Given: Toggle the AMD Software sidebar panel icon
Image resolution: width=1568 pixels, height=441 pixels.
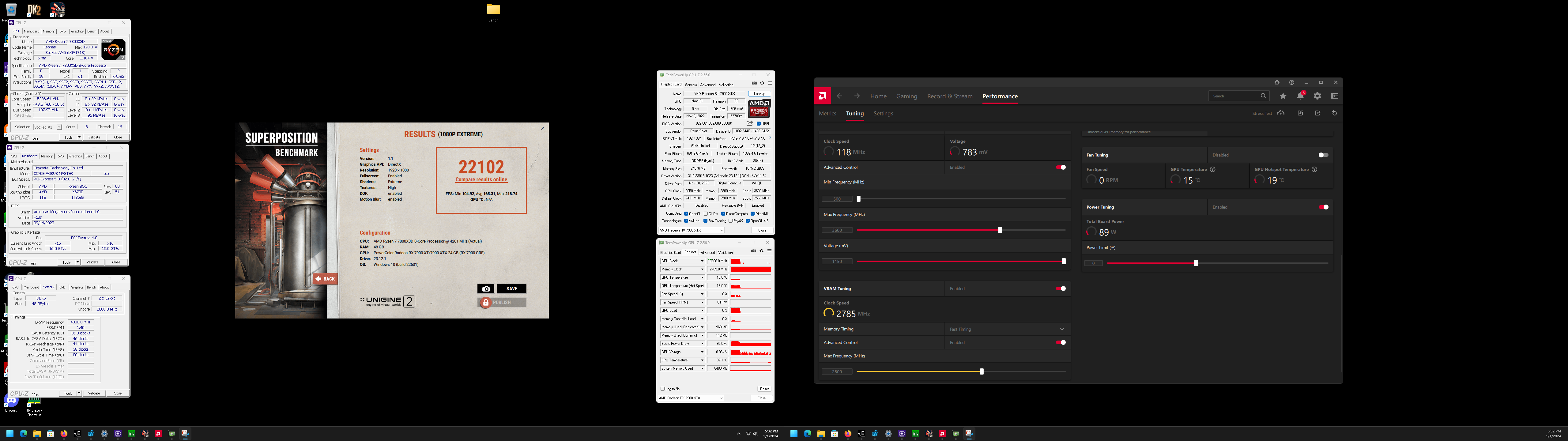Looking at the screenshot, I should 1334,96.
